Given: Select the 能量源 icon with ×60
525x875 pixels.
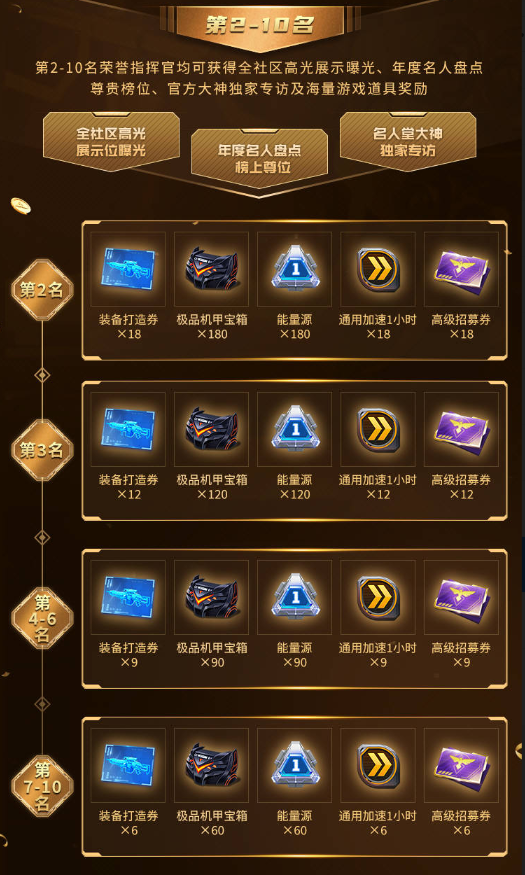Looking at the screenshot, I should 295,765.
